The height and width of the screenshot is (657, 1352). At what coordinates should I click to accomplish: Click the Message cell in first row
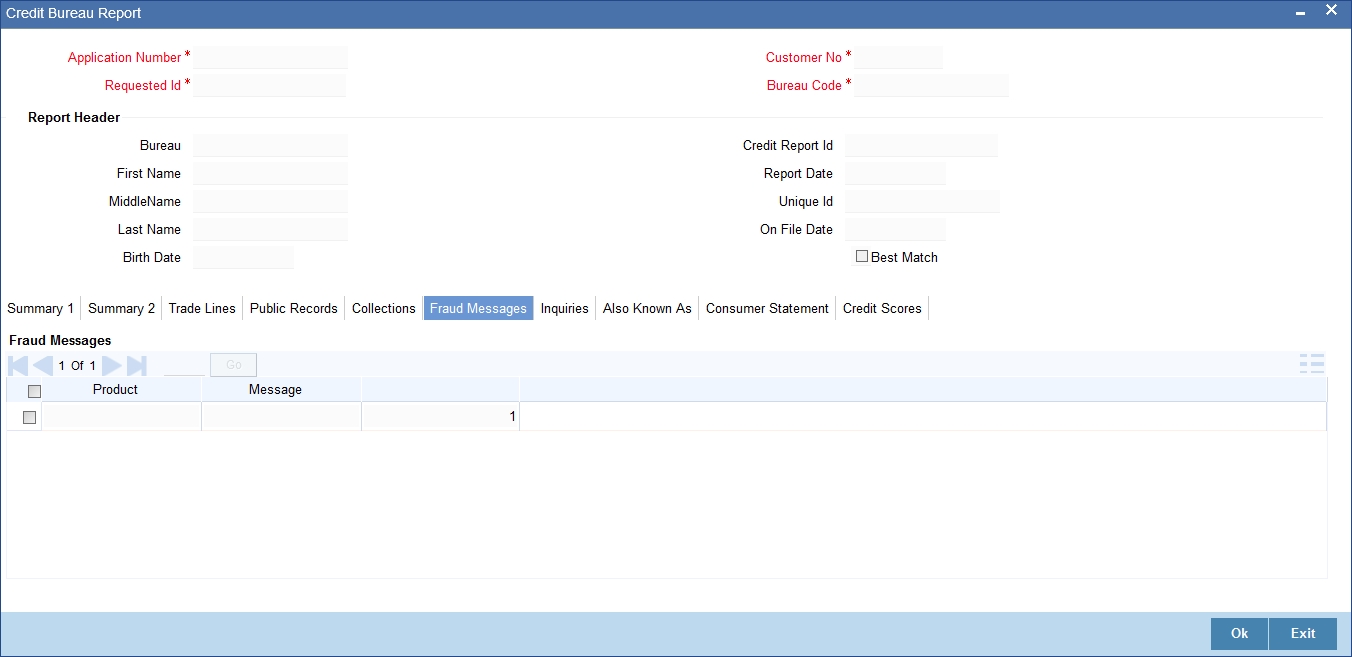[x=281, y=417]
